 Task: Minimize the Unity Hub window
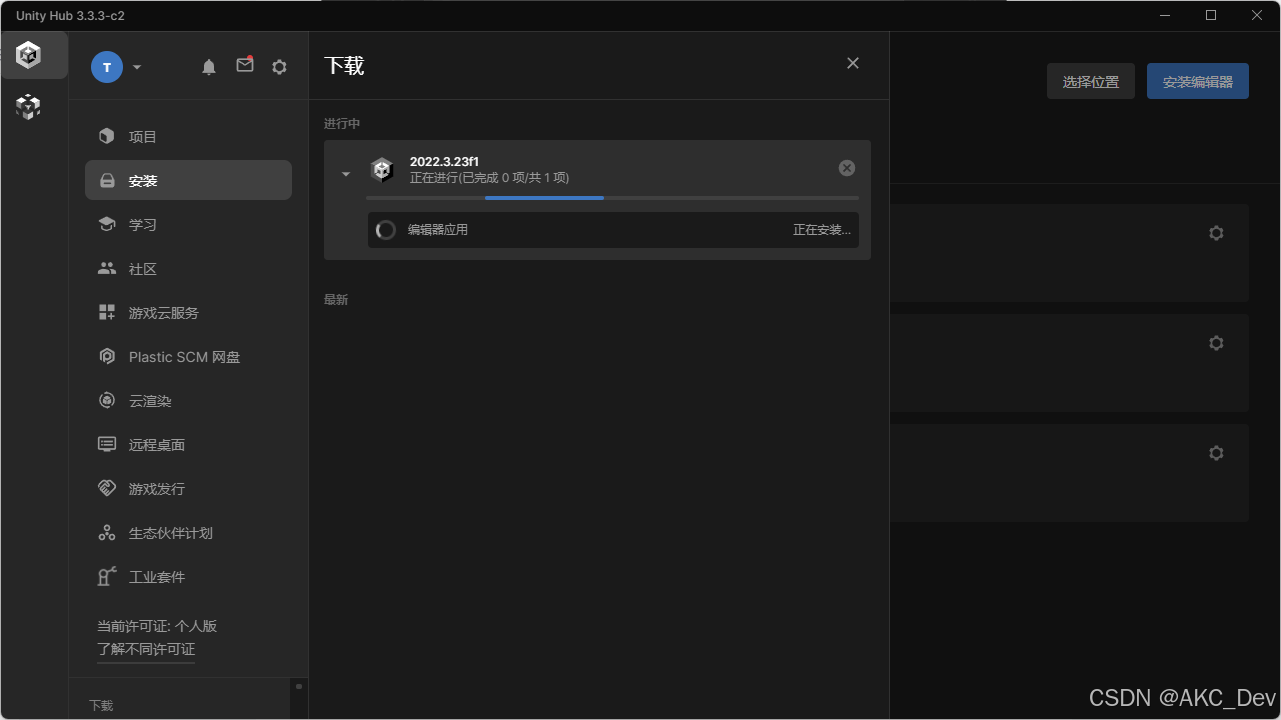pos(1165,15)
